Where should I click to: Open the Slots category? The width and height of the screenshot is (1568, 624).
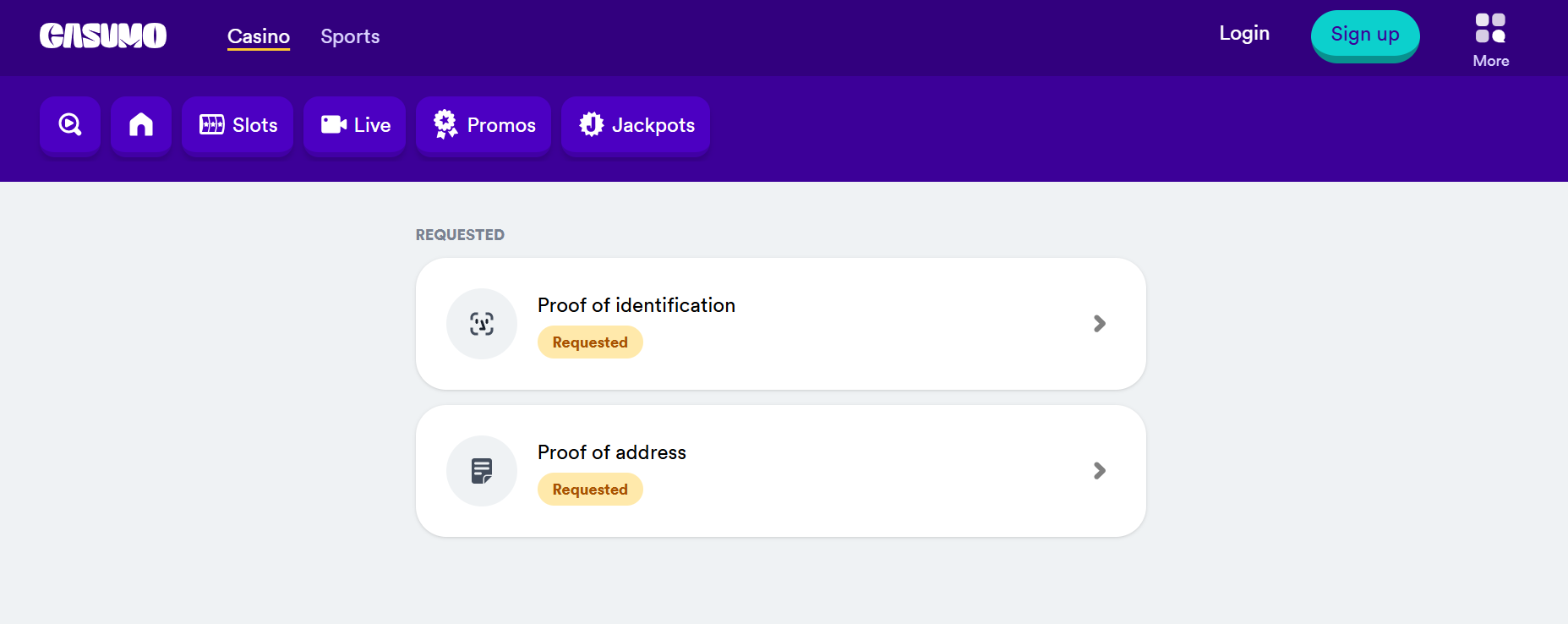(x=238, y=125)
